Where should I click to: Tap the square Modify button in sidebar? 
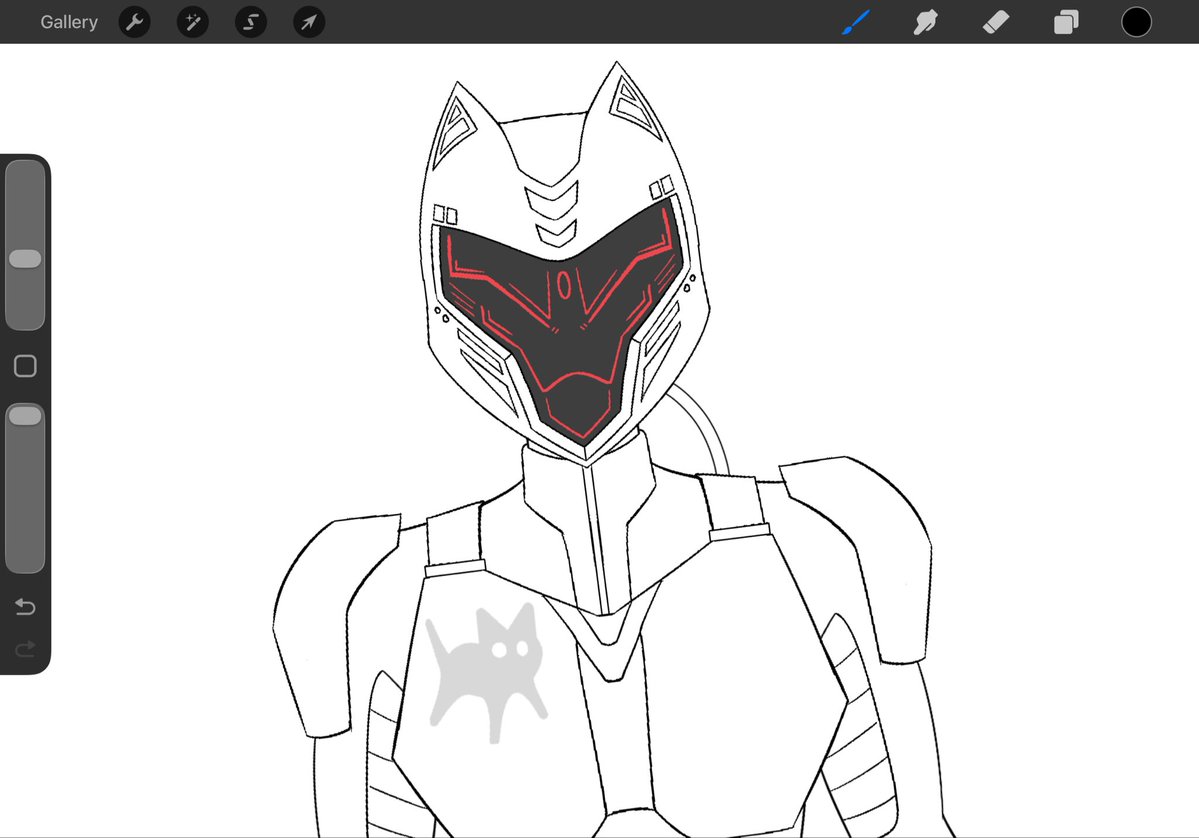[25, 366]
